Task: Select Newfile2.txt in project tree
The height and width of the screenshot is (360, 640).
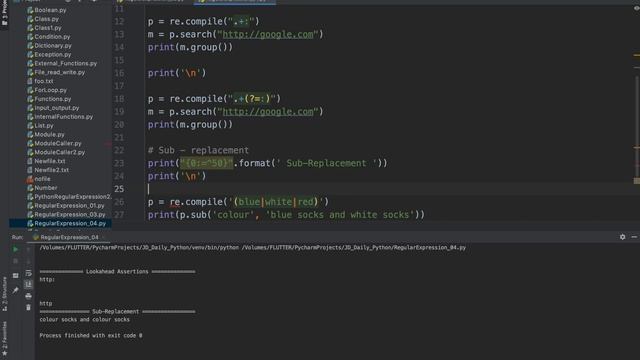Action: (51, 170)
